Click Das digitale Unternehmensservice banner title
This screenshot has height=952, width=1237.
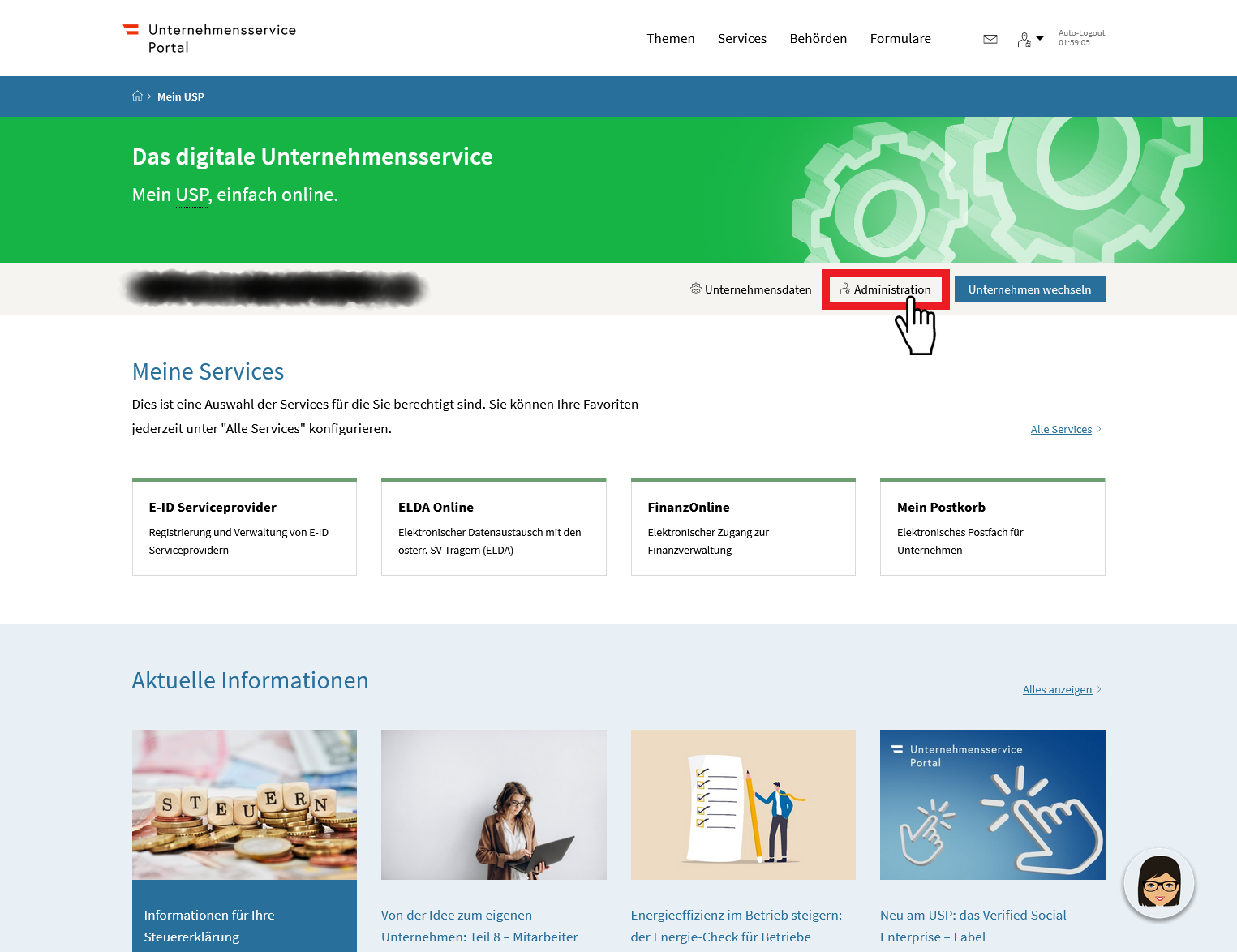tap(312, 157)
